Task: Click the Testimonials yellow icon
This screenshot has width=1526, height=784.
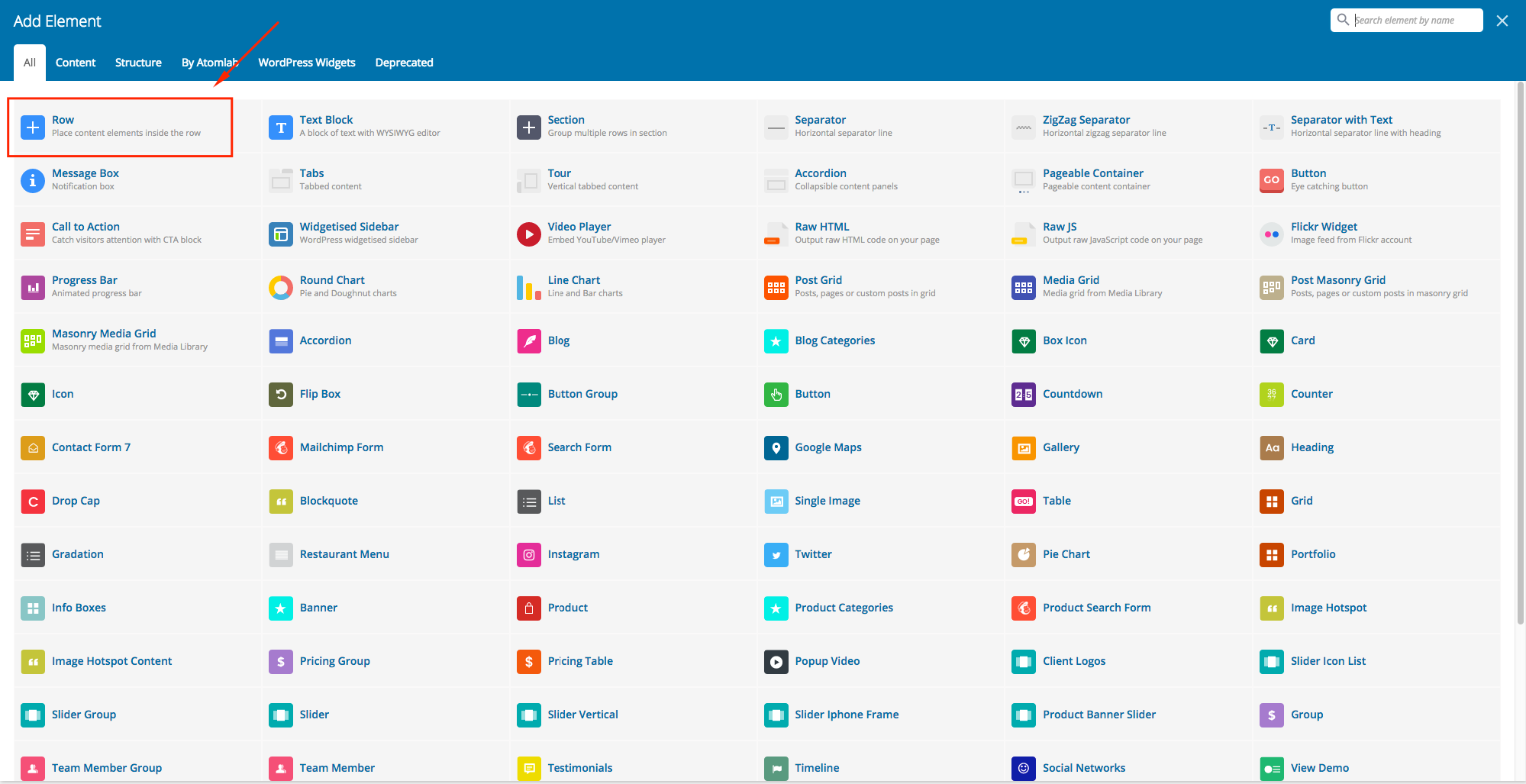Action: pyautogui.click(x=529, y=768)
